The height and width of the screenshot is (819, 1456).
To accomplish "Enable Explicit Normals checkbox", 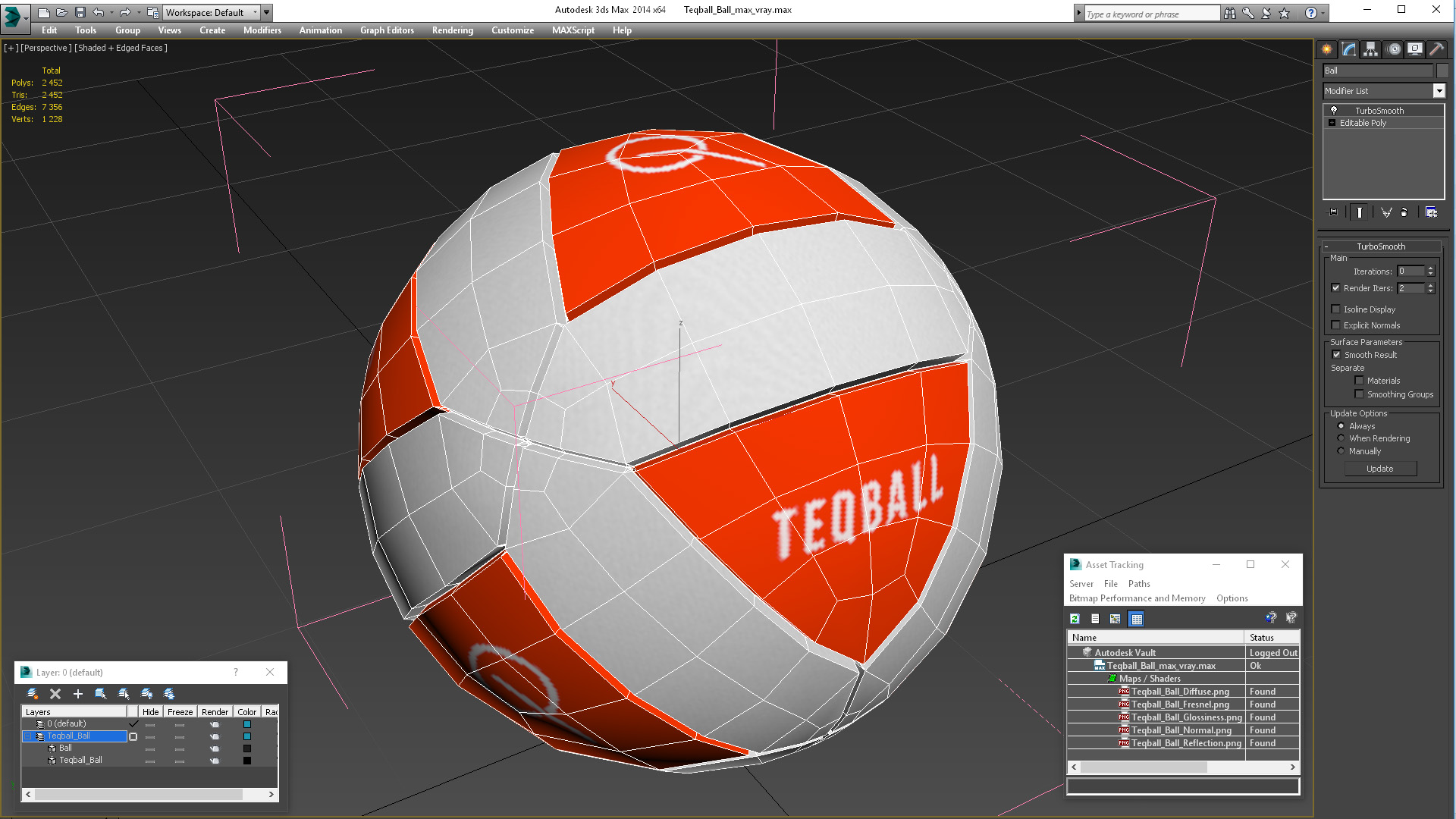I will 1336,325.
